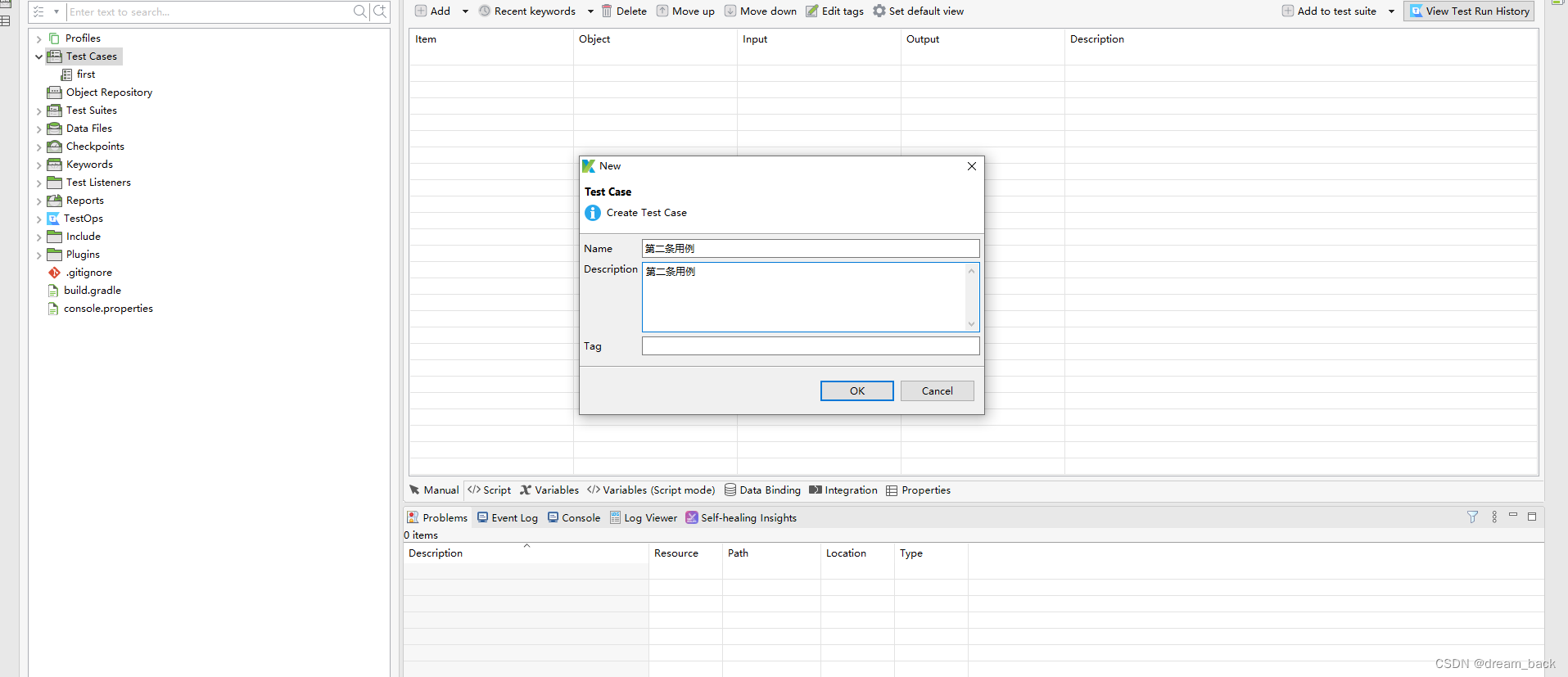
Task: Open the Log Viewer tab
Action: pyautogui.click(x=644, y=518)
